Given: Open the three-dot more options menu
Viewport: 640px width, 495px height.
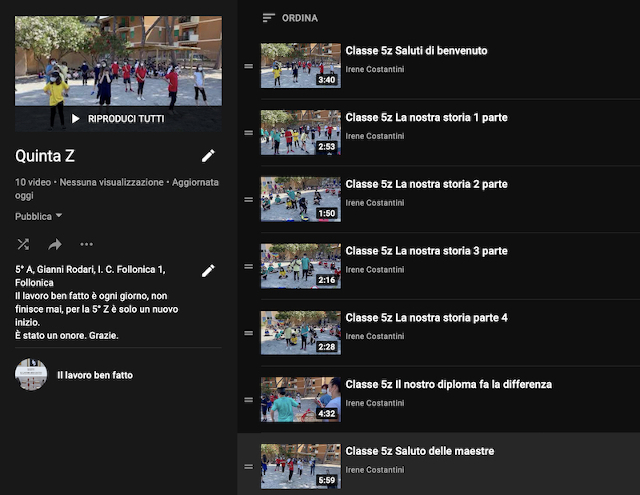Looking at the screenshot, I should point(86,244).
